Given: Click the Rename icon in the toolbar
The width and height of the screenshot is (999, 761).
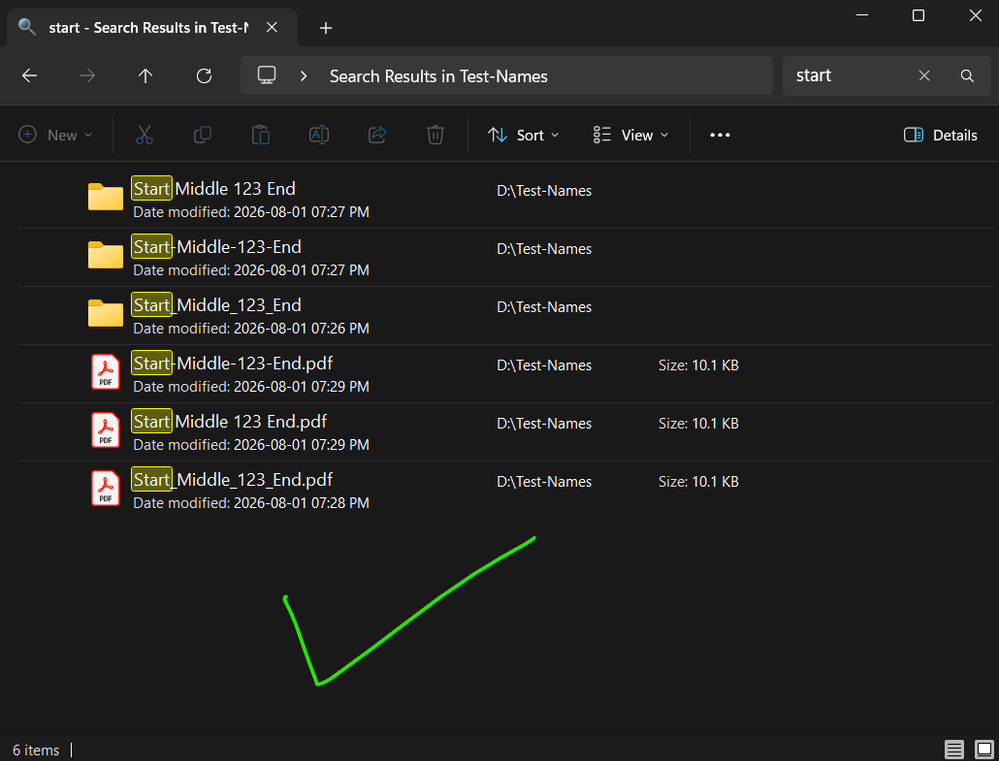Looking at the screenshot, I should pyautogui.click(x=319, y=134).
